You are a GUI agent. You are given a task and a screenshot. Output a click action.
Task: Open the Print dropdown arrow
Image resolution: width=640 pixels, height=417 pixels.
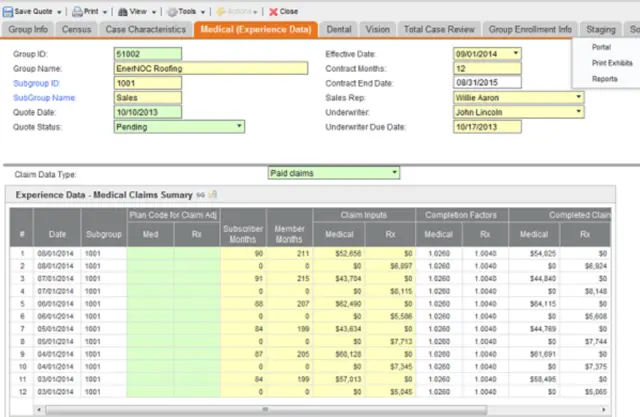tap(105, 12)
